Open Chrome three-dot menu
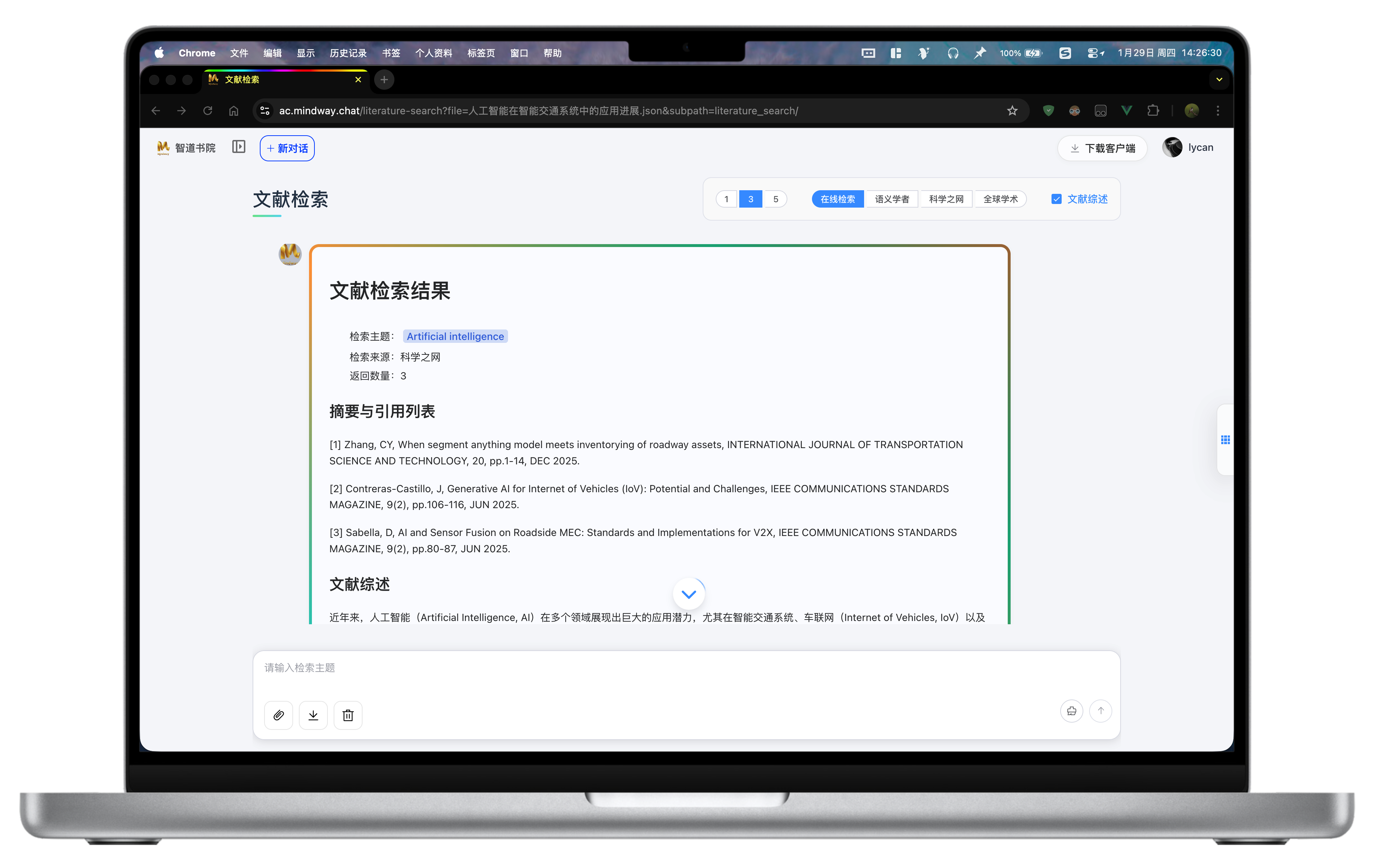Viewport: 1375px width, 868px height. (1218, 111)
